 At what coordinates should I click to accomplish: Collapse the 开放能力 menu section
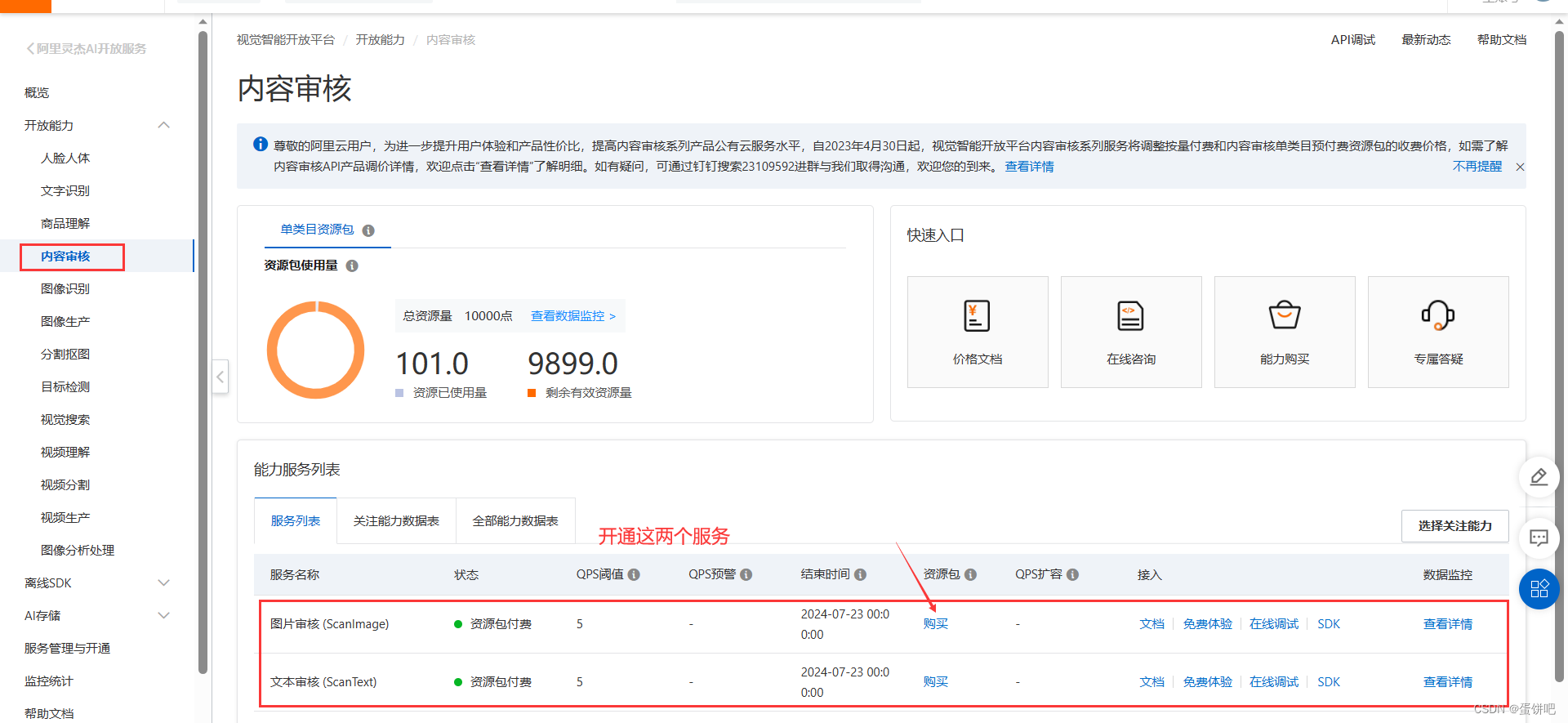(163, 125)
